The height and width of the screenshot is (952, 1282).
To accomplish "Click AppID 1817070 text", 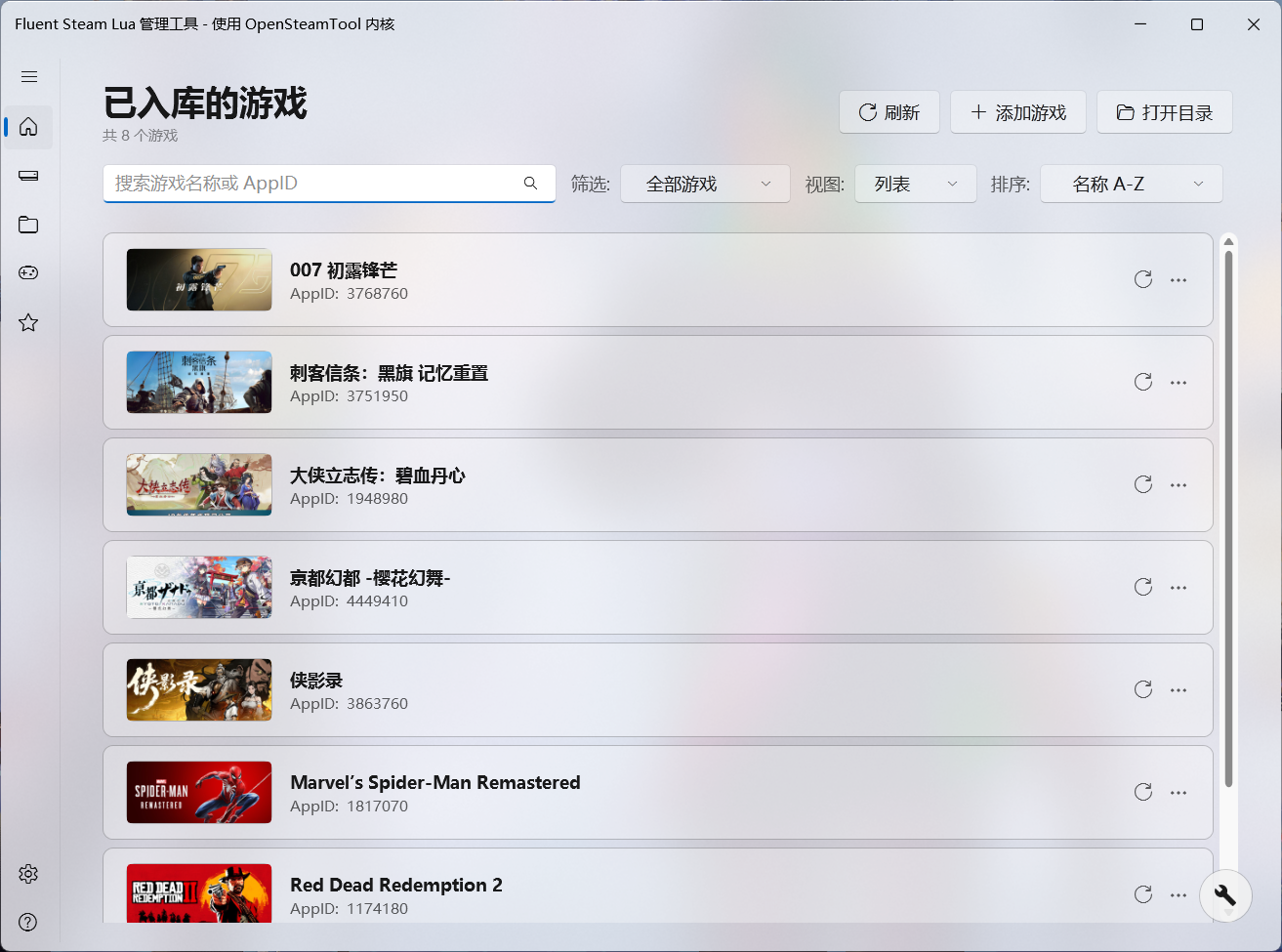I will pyautogui.click(x=349, y=807).
